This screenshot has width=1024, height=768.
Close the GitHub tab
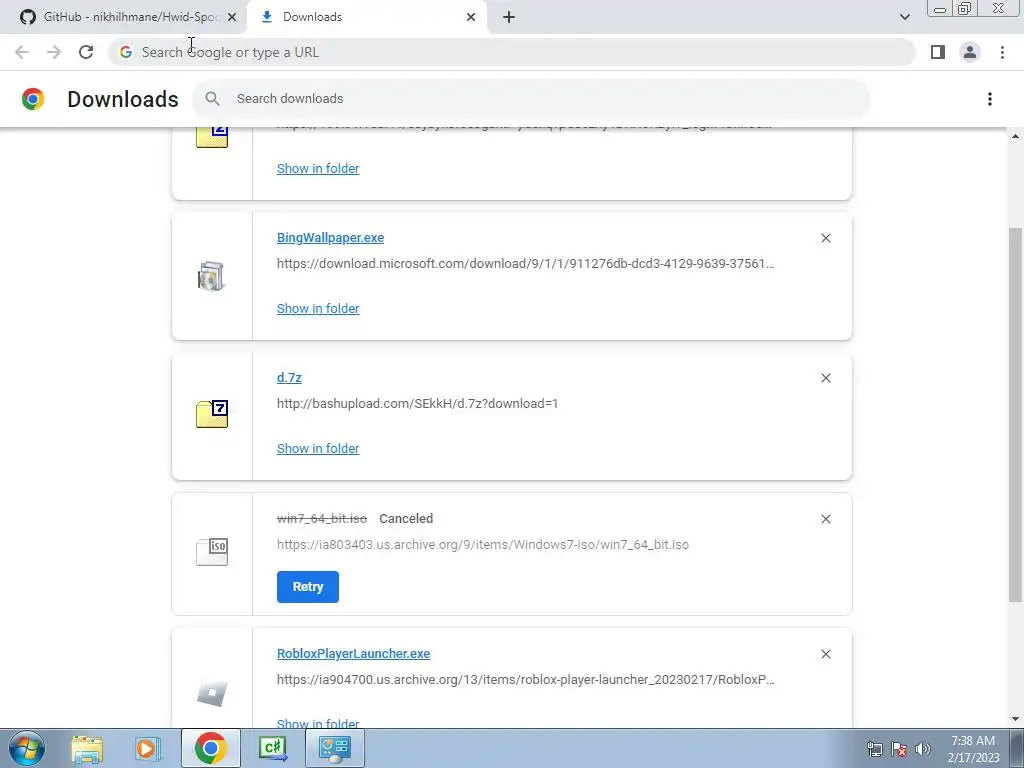(232, 17)
